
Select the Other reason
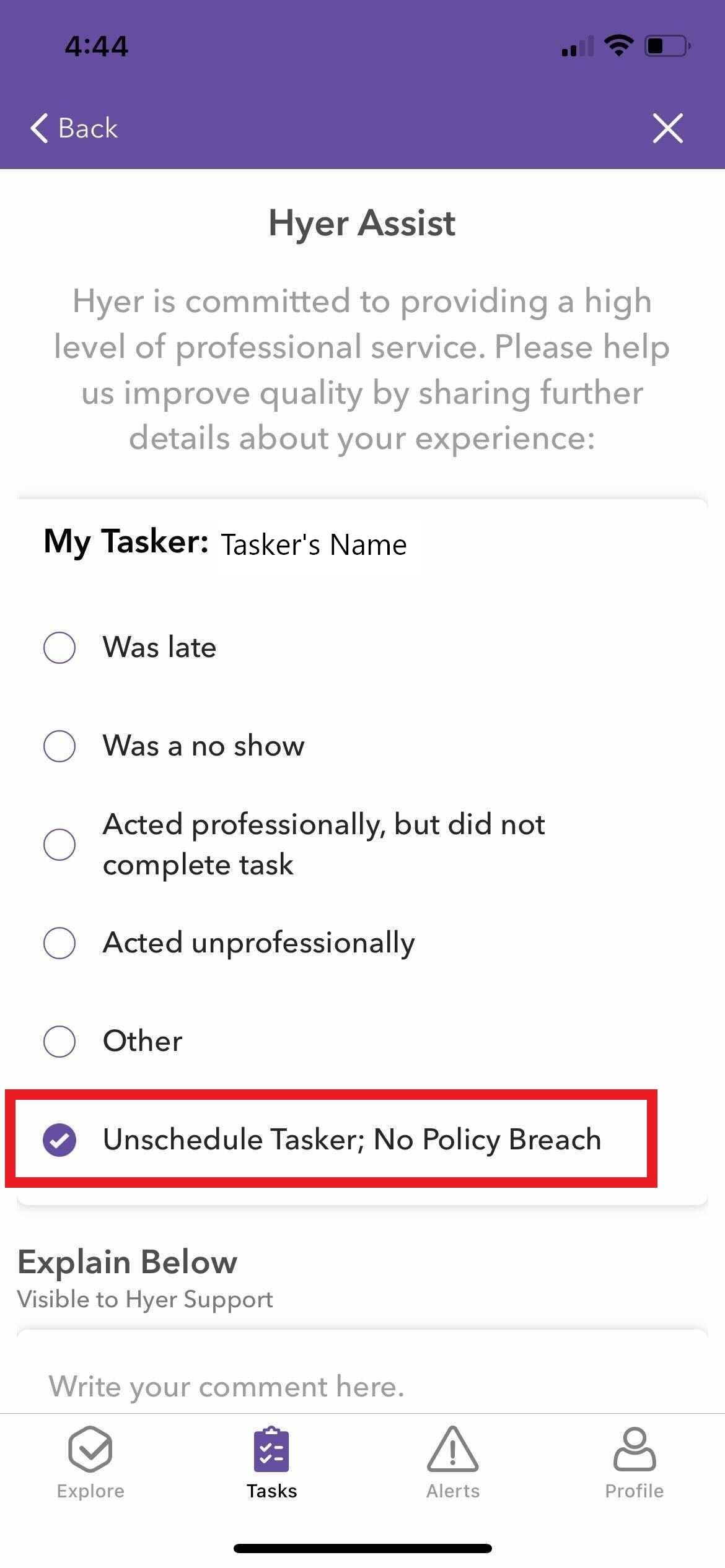(59, 1041)
